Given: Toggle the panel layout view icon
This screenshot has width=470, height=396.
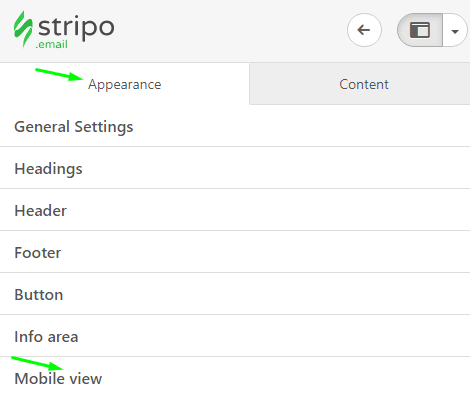Looking at the screenshot, I should pos(420,30).
